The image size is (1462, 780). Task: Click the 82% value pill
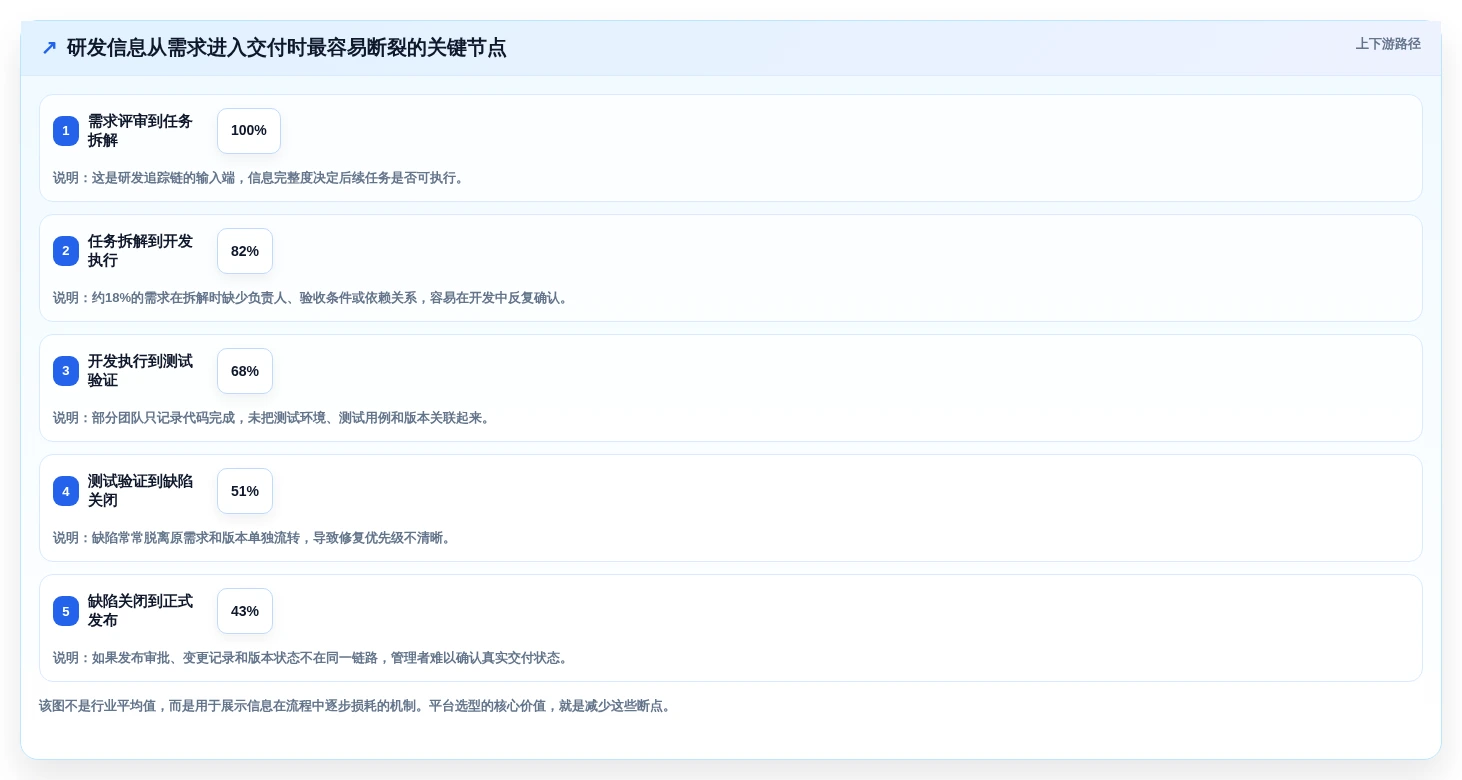(245, 251)
